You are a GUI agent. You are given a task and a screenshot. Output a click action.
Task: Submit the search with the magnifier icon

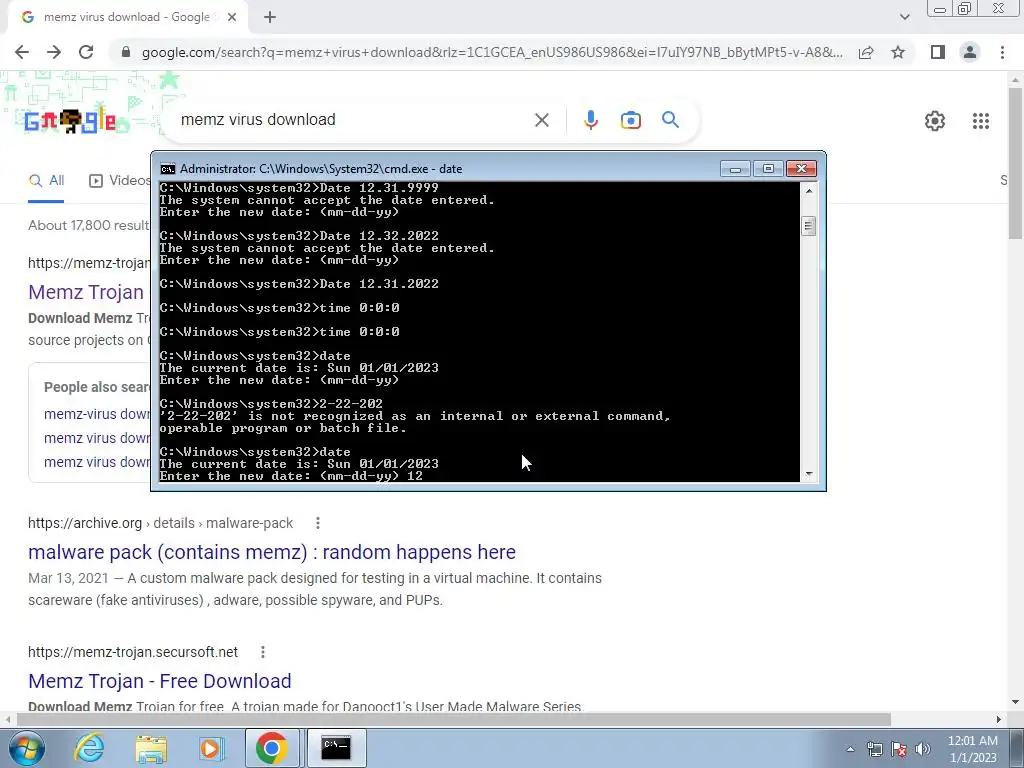pyautogui.click(x=670, y=120)
